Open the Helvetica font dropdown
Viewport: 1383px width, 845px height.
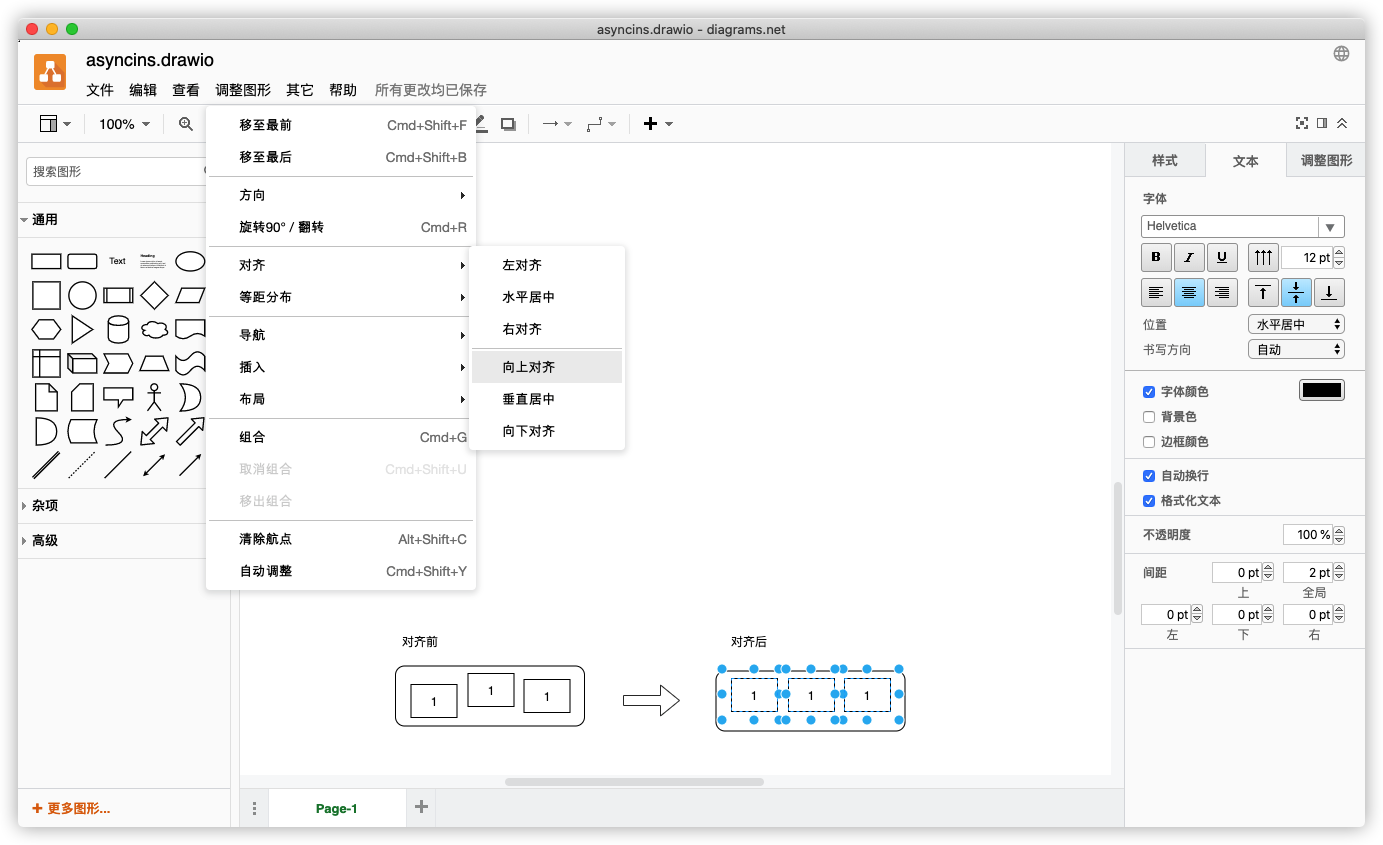coord(1242,227)
